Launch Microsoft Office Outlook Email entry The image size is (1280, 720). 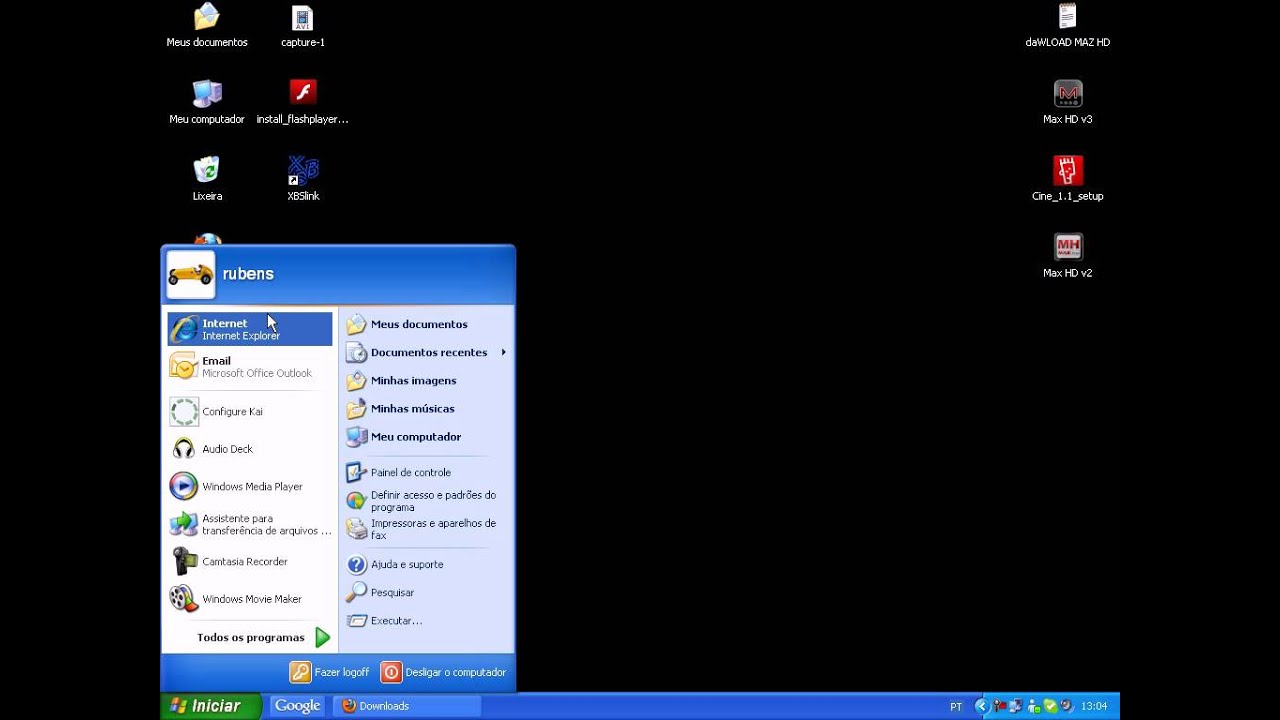[x=250, y=367]
